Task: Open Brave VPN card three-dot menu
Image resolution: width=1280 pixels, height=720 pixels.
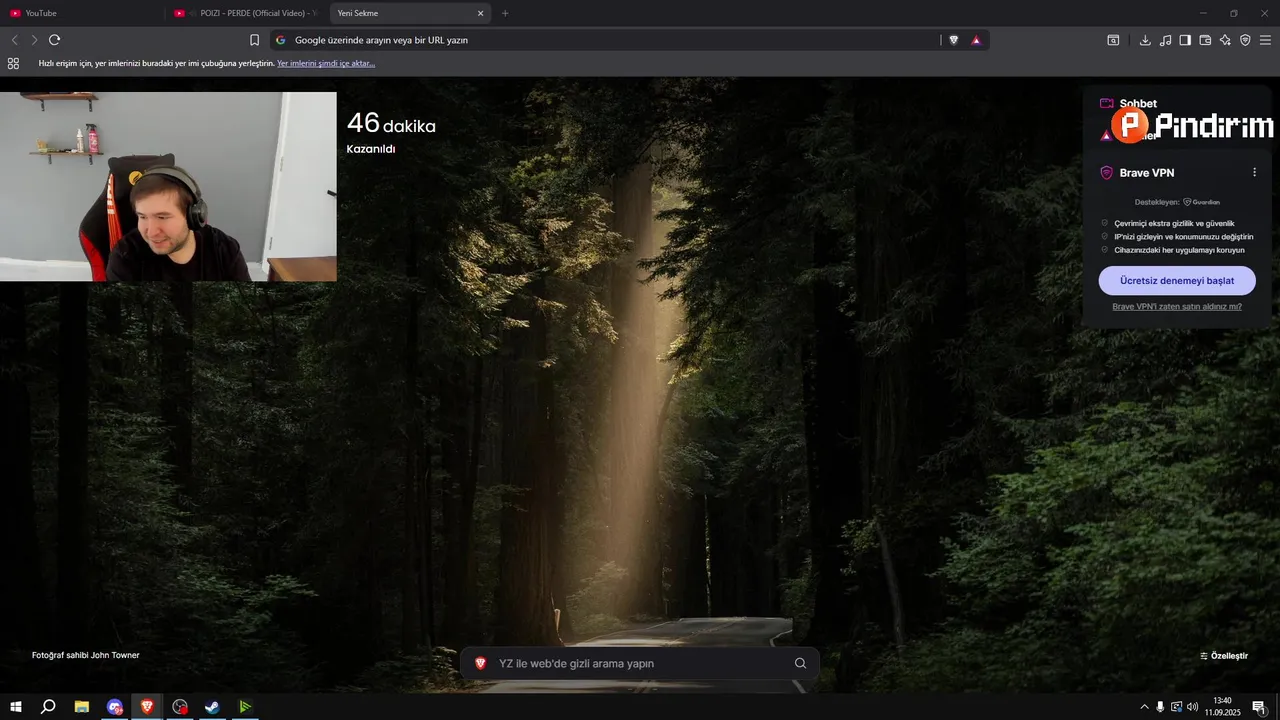Action: pyautogui.click(x=1254, y=172)
